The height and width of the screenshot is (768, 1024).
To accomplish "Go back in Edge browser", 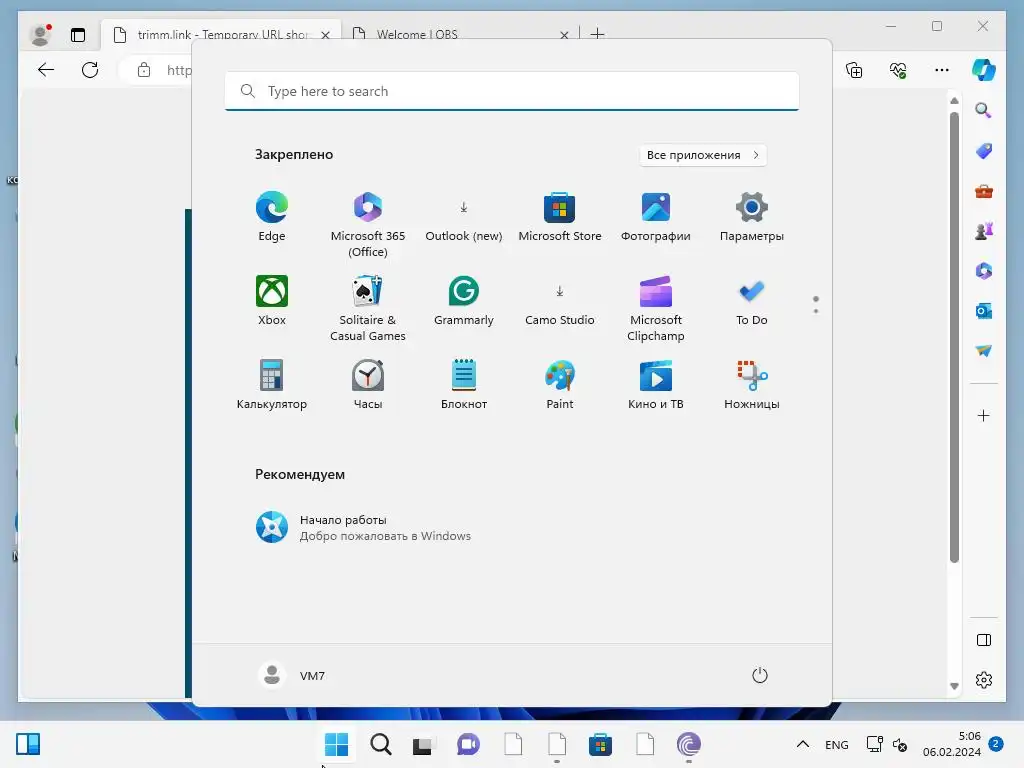I will pos(46,70).
